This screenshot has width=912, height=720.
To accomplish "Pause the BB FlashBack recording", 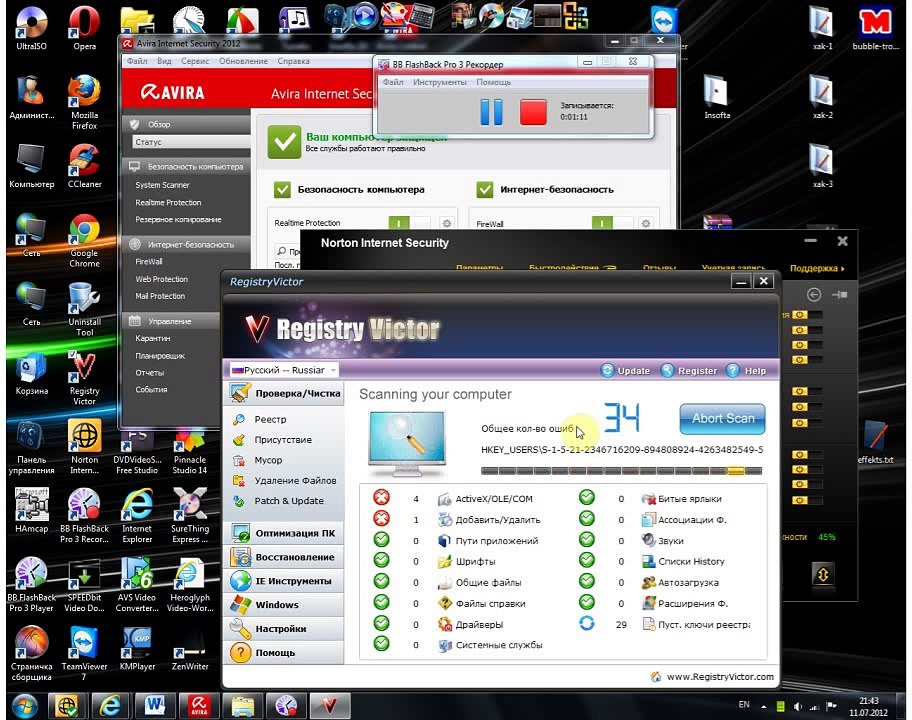I will (x=491, y=112).
